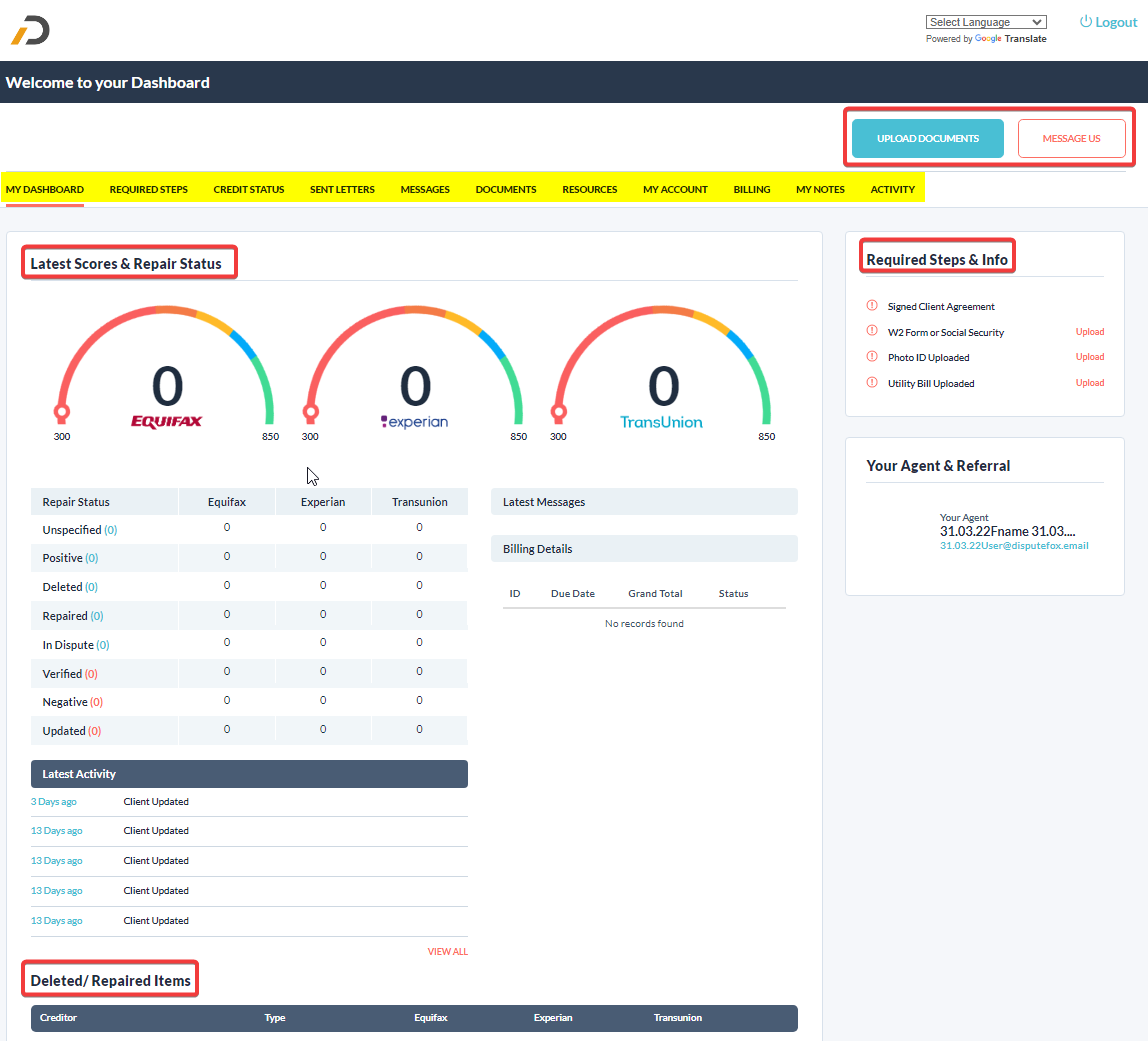Go to the Sent Letters tab
Viewport: 1148px width, 1041px height.
[342, 189]
